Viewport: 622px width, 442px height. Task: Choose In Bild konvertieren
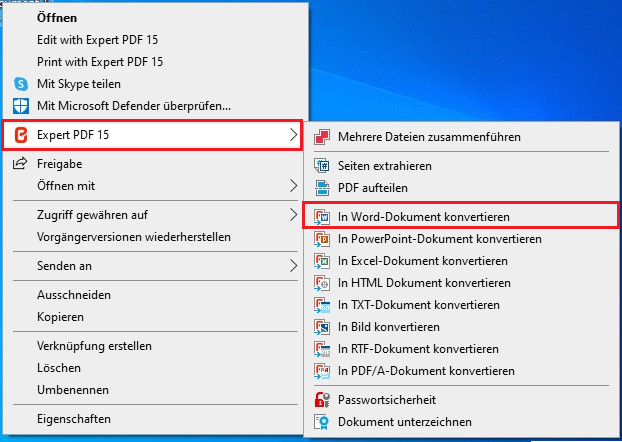(389, 327)
